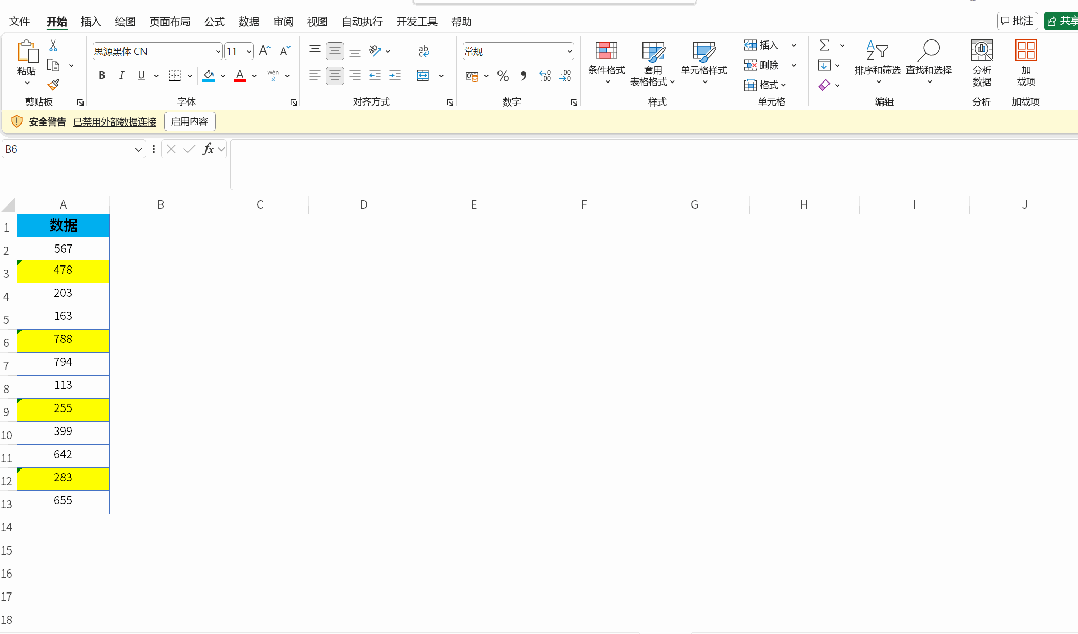Click Insert cells button
The image size is (1078, 634).
762,45
